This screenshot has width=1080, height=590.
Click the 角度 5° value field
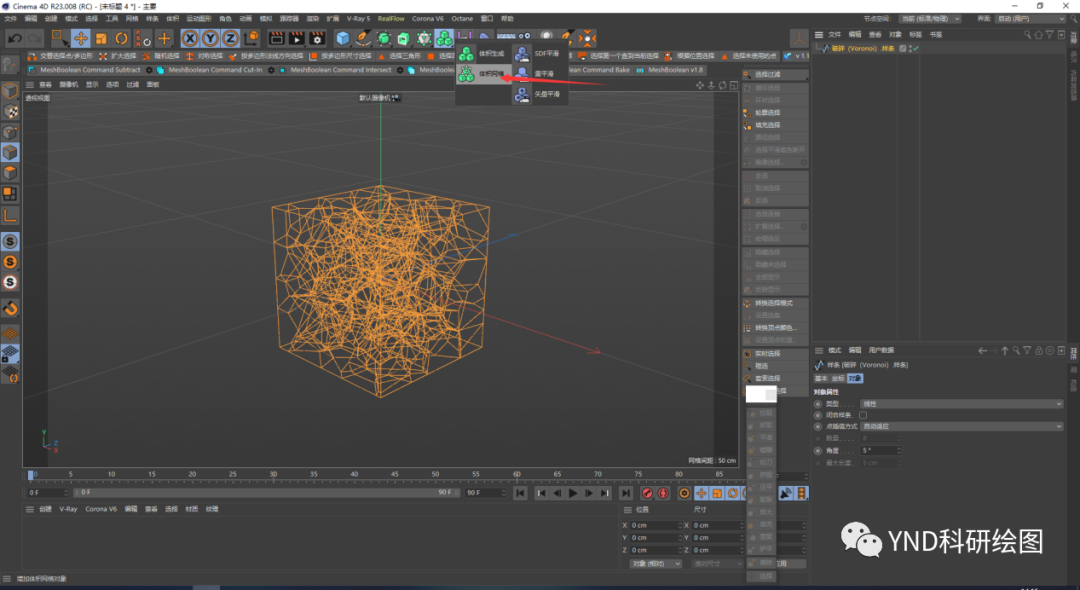coord(880,450)
